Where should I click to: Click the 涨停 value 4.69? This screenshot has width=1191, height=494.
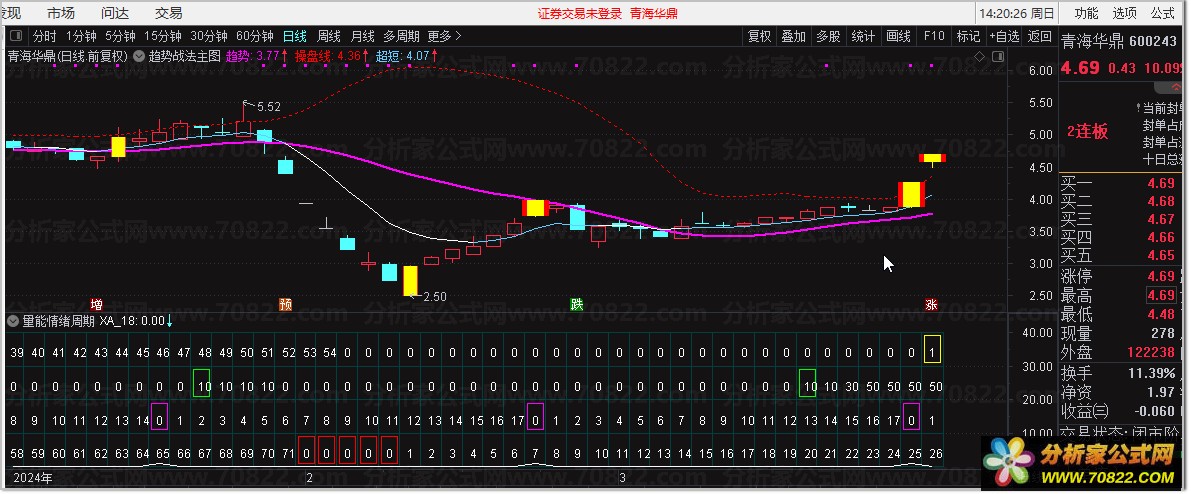coord(1161,276)
